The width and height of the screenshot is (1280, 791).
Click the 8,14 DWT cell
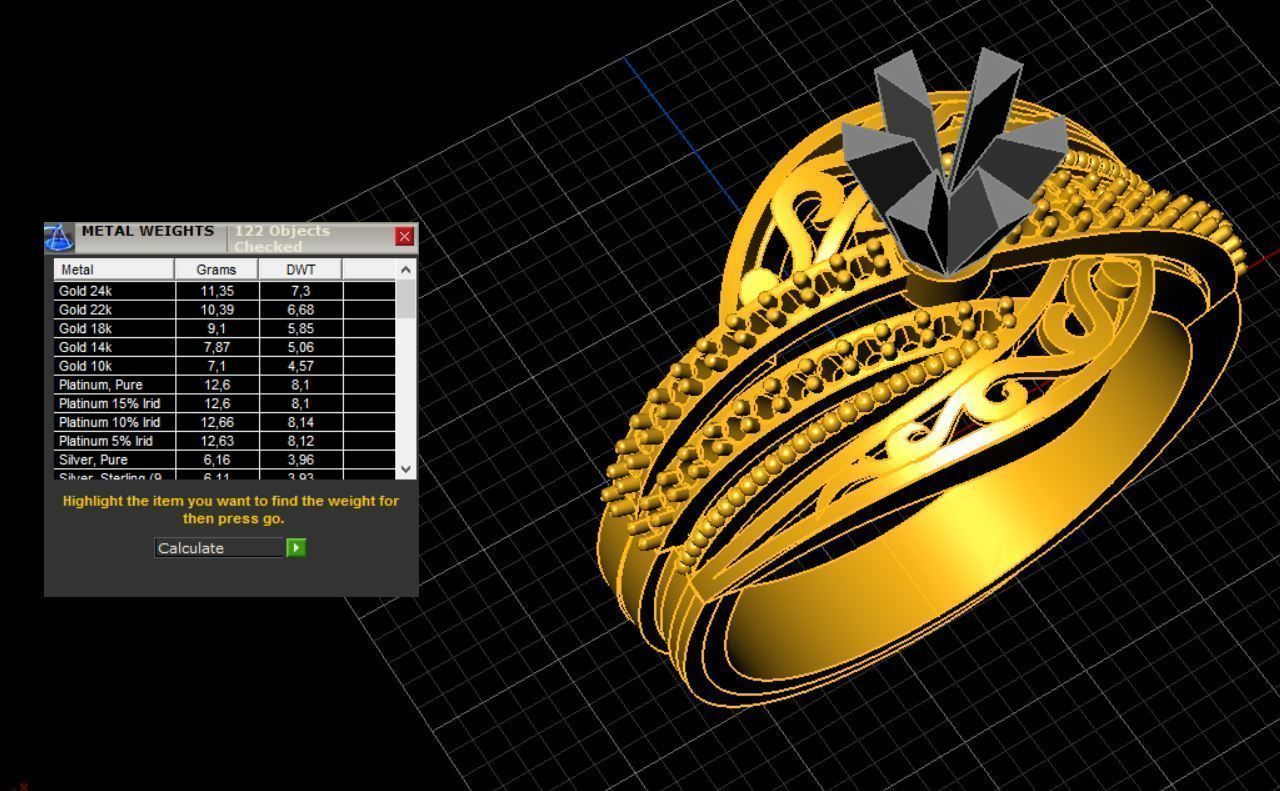(x=301, y=422)
